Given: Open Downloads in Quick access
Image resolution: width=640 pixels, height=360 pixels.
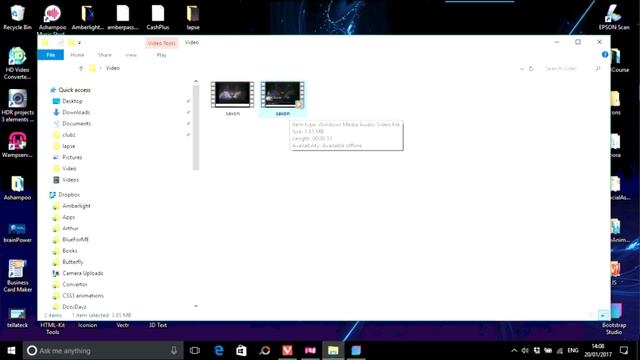Looking at the screenshot, I should tap(76, 112).
